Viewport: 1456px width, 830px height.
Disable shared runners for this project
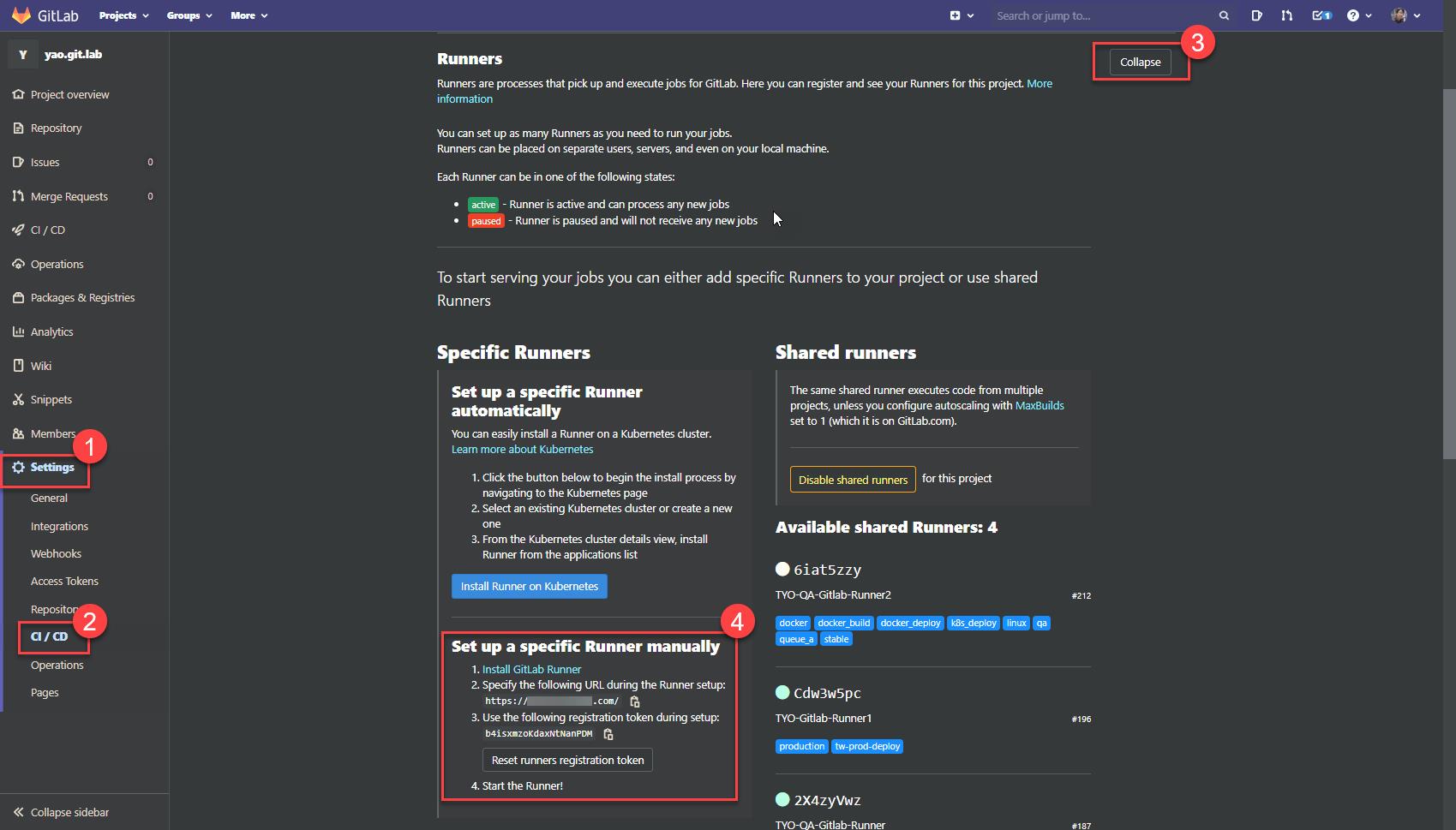pyautogui.click(x=852, y=480)
